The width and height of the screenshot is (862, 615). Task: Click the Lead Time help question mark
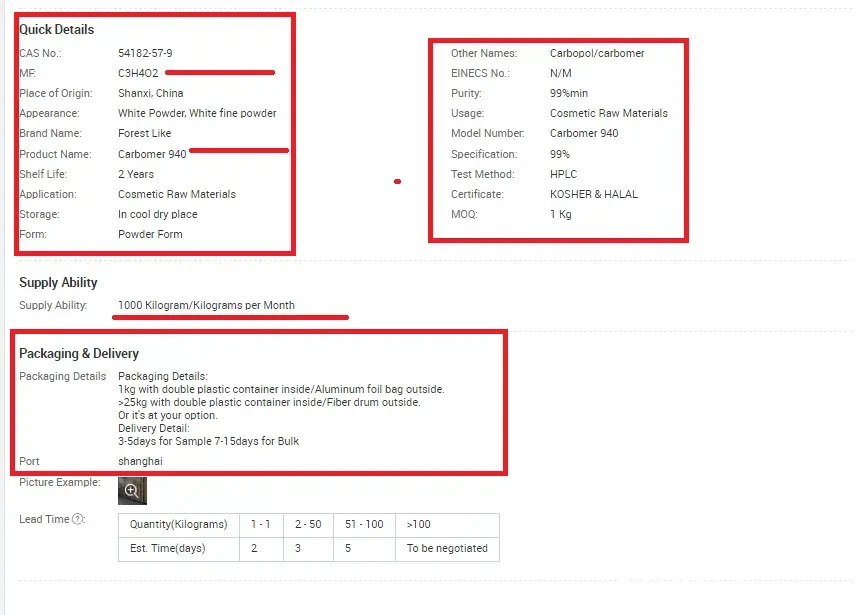[78, 519]
